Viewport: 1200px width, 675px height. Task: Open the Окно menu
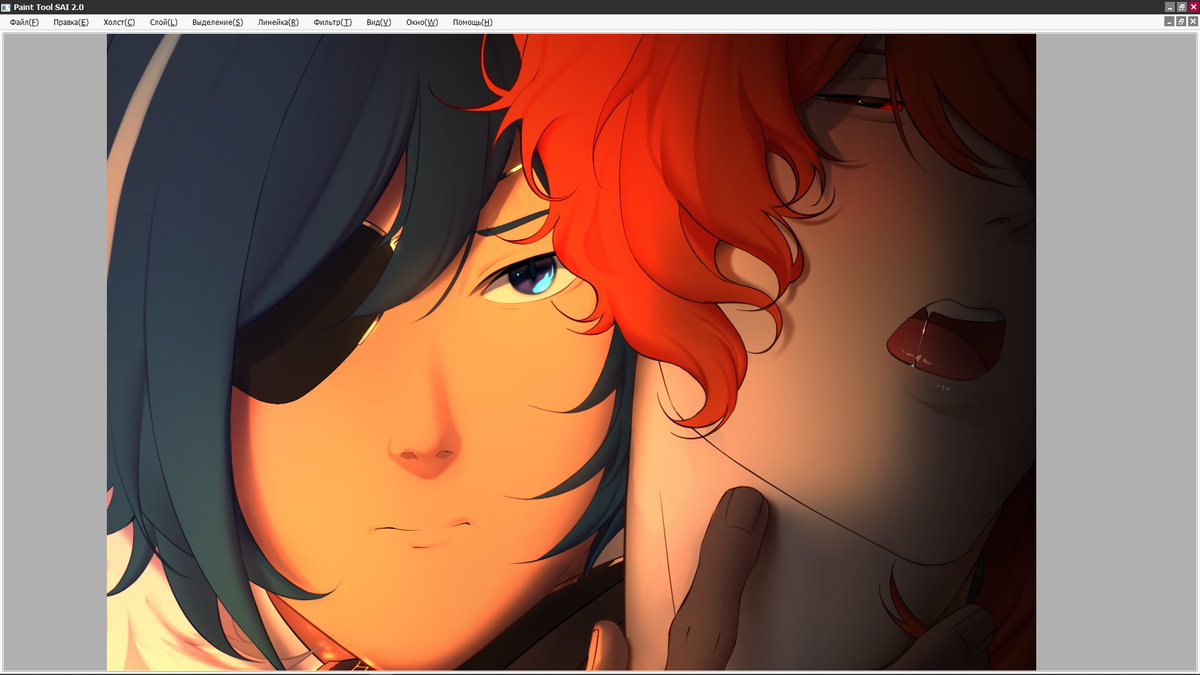[422, 22]
